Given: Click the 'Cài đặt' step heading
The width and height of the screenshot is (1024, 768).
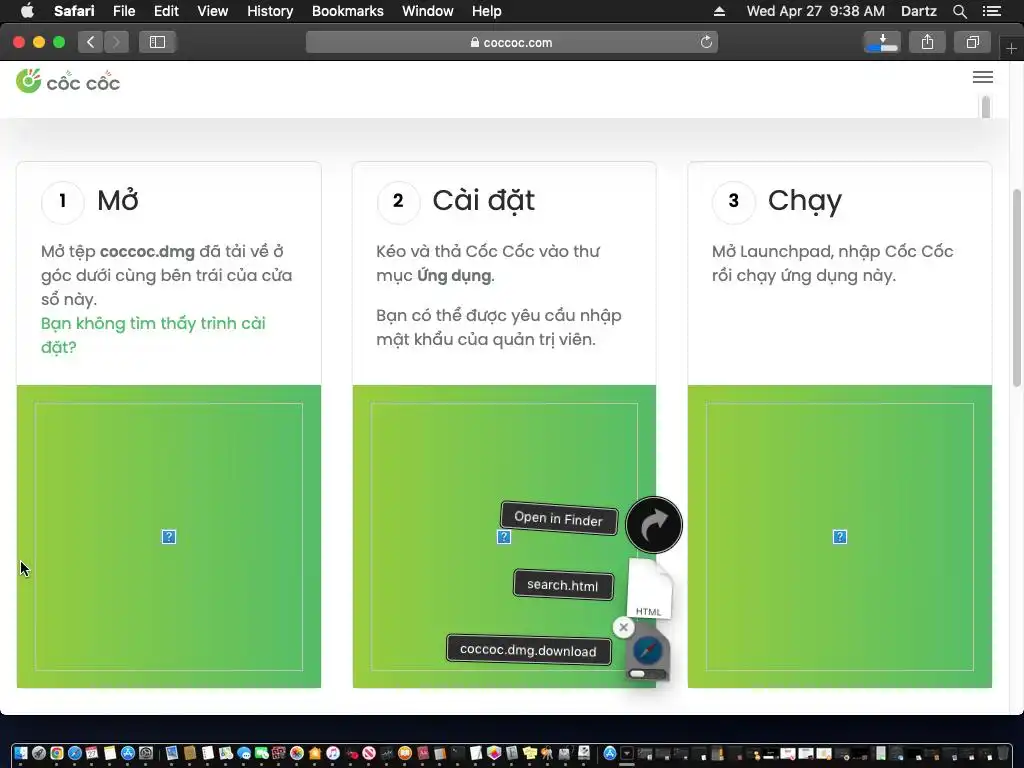Looking at the screenshot, I should tap(483, 200).
